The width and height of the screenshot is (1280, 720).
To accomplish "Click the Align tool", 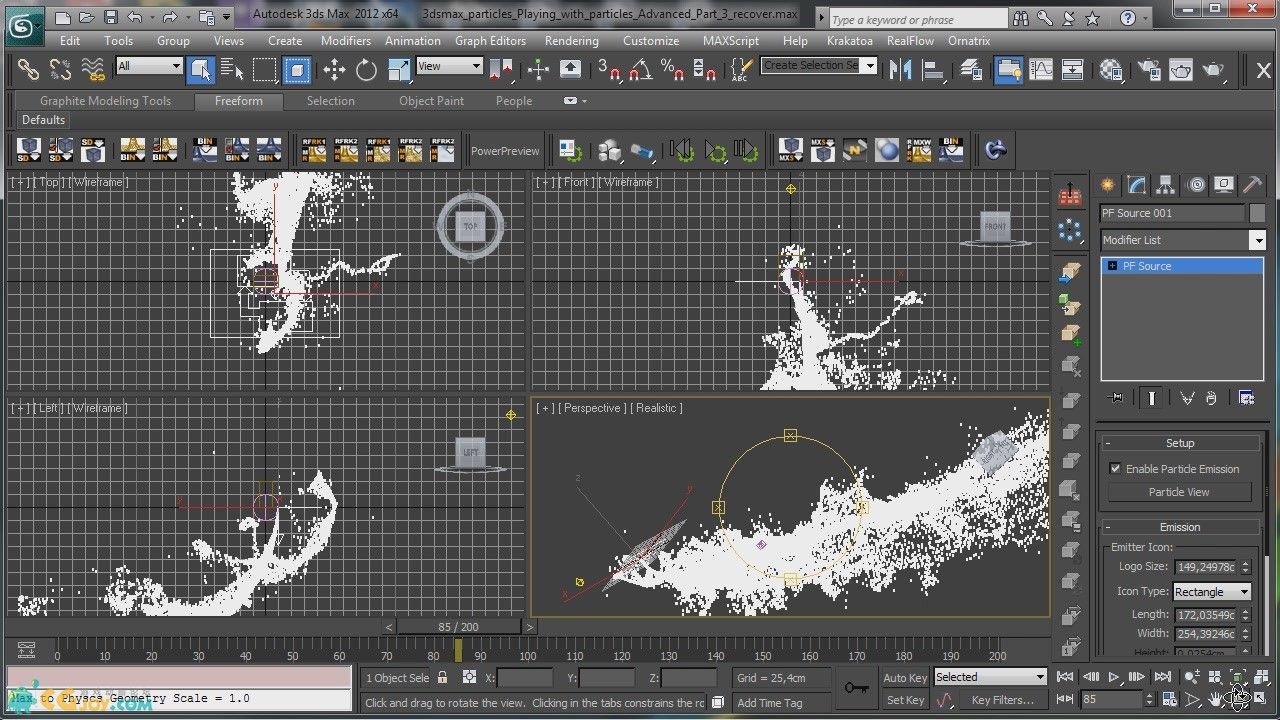I will pyautogui.click(x=934, y=69).
